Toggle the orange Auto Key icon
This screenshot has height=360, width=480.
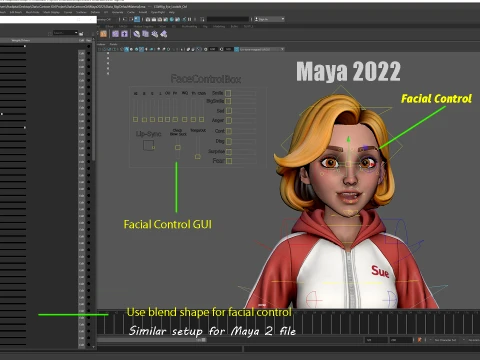coord(420,340)
